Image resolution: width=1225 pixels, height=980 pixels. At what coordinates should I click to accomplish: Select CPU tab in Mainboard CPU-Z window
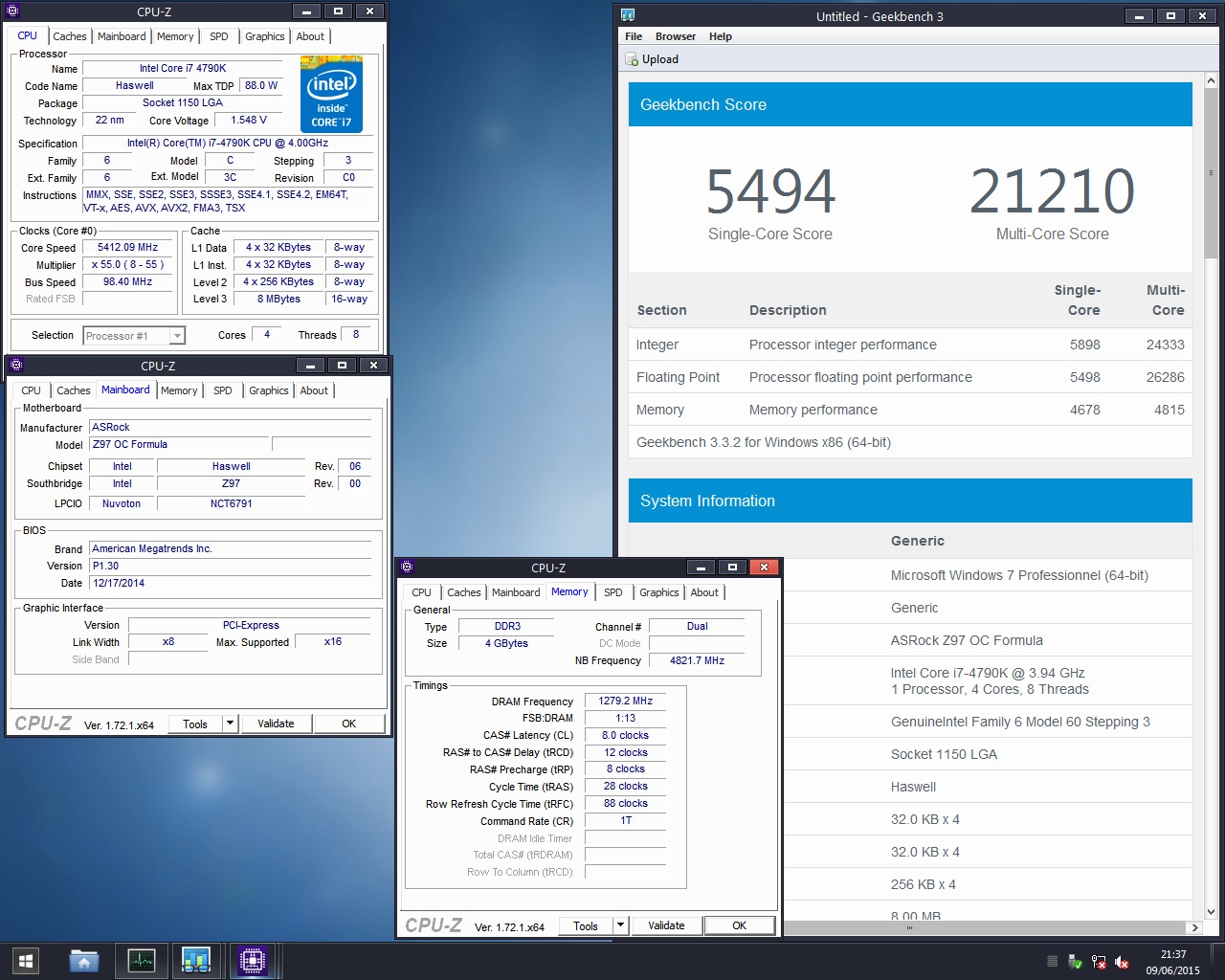(x=32, y=390)
